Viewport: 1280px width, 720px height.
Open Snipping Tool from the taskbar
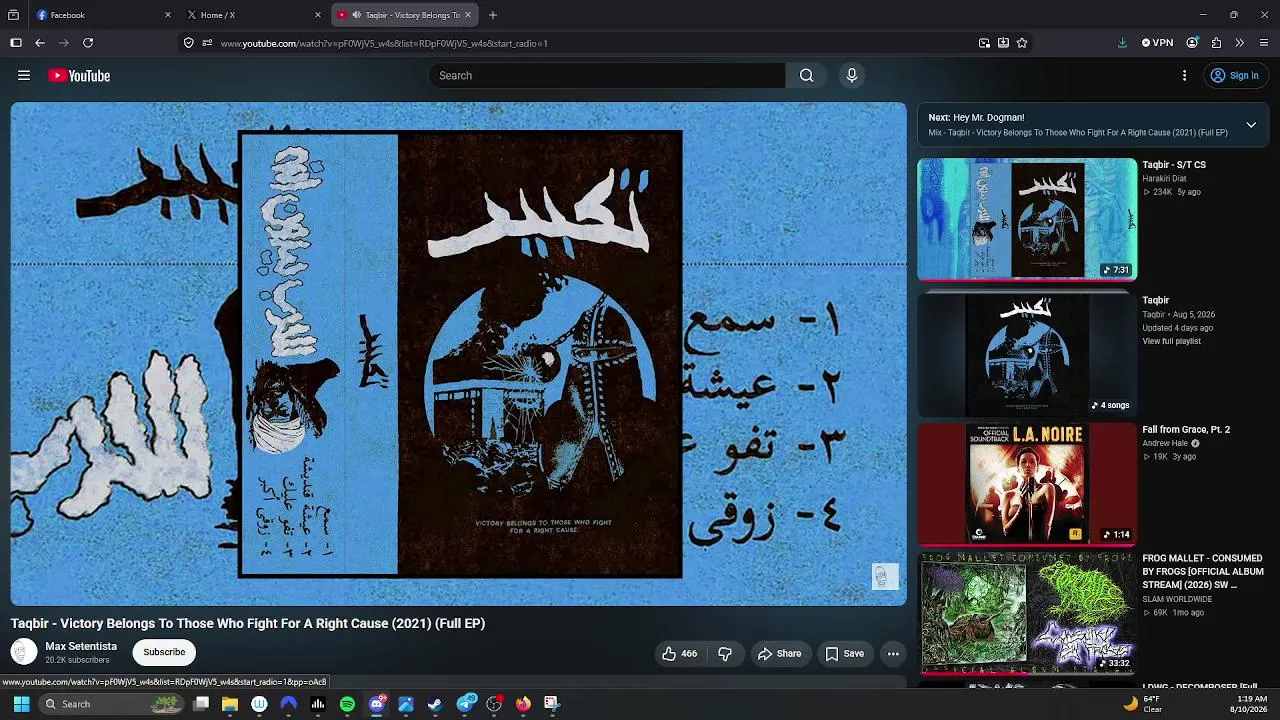pyautogui.click(x=552, y=704)
